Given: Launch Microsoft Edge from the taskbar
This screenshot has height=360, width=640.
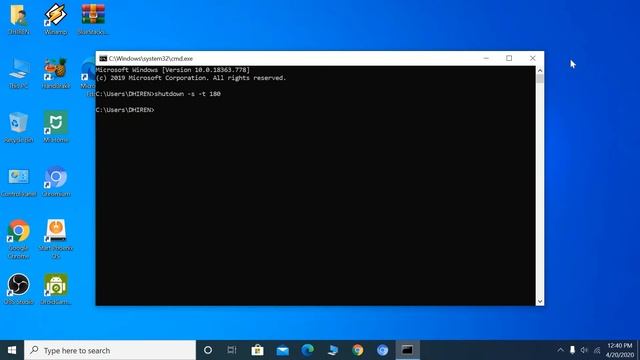Looking at the screenshot, I should point(307,350).
